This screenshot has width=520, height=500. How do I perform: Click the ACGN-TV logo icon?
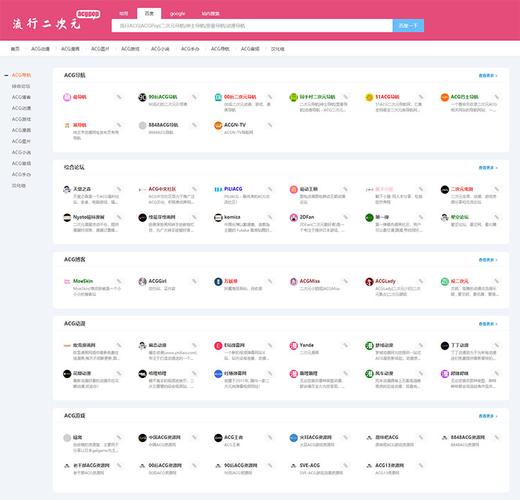tap(218, 125)
